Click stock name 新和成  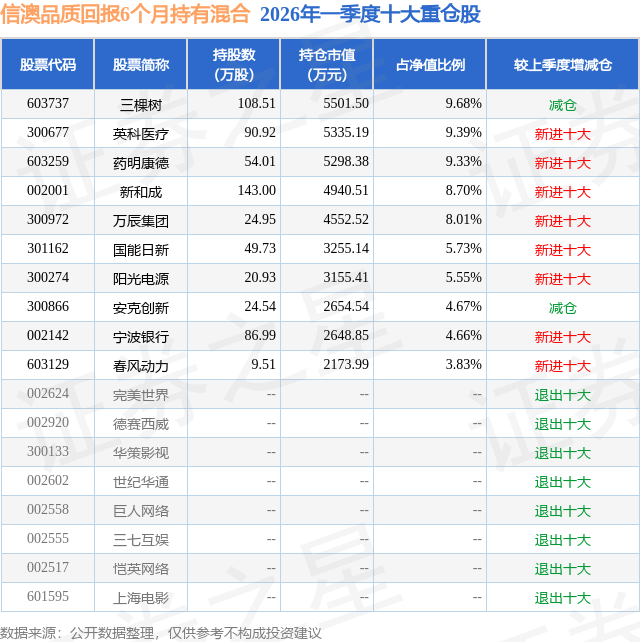pyautogui.click(x=141, y=192)
